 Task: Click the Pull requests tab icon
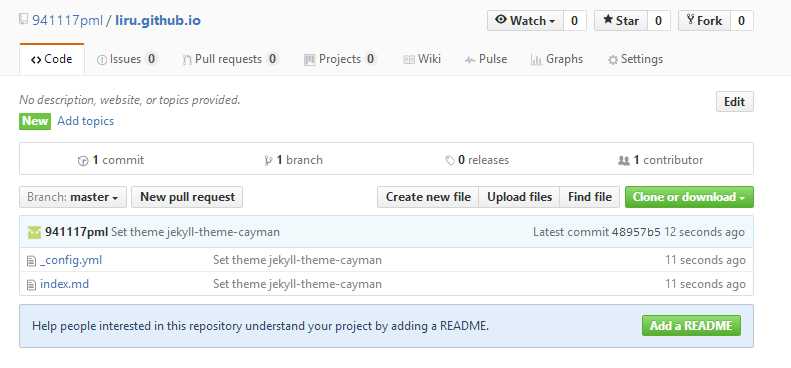[187, 60]
